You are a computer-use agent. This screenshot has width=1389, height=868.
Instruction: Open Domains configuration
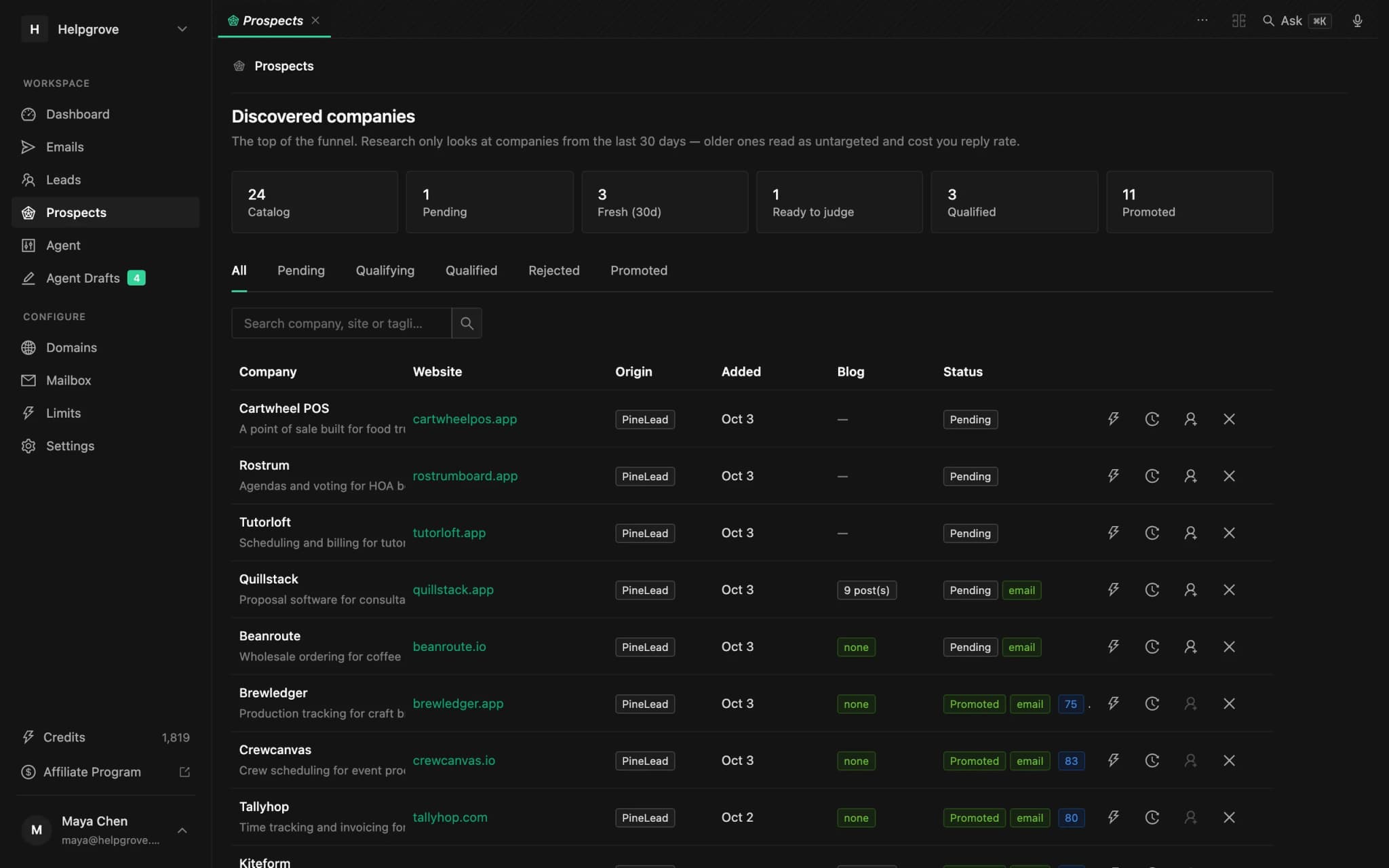point(106,348)
